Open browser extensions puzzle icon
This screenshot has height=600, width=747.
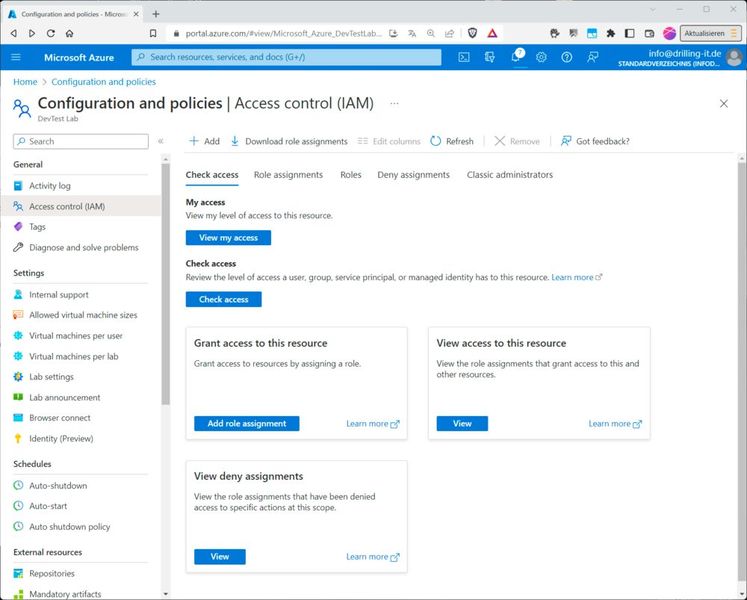coord(611,33)
